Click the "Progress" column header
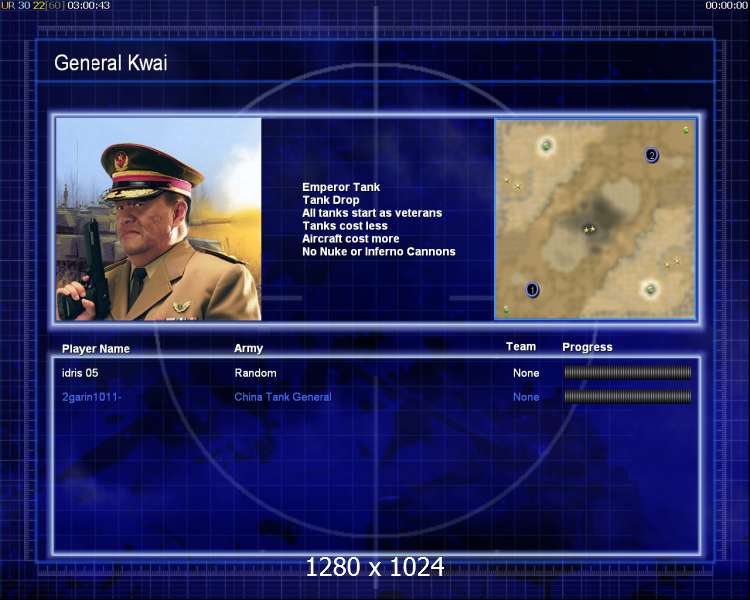 point(587,347)
